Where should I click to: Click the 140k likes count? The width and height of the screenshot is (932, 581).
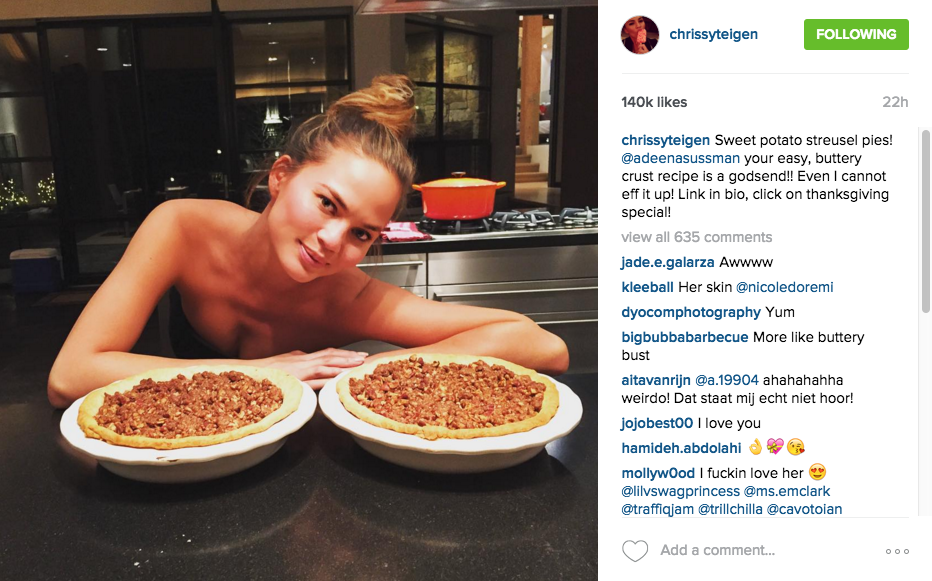(x=654, y=102)
